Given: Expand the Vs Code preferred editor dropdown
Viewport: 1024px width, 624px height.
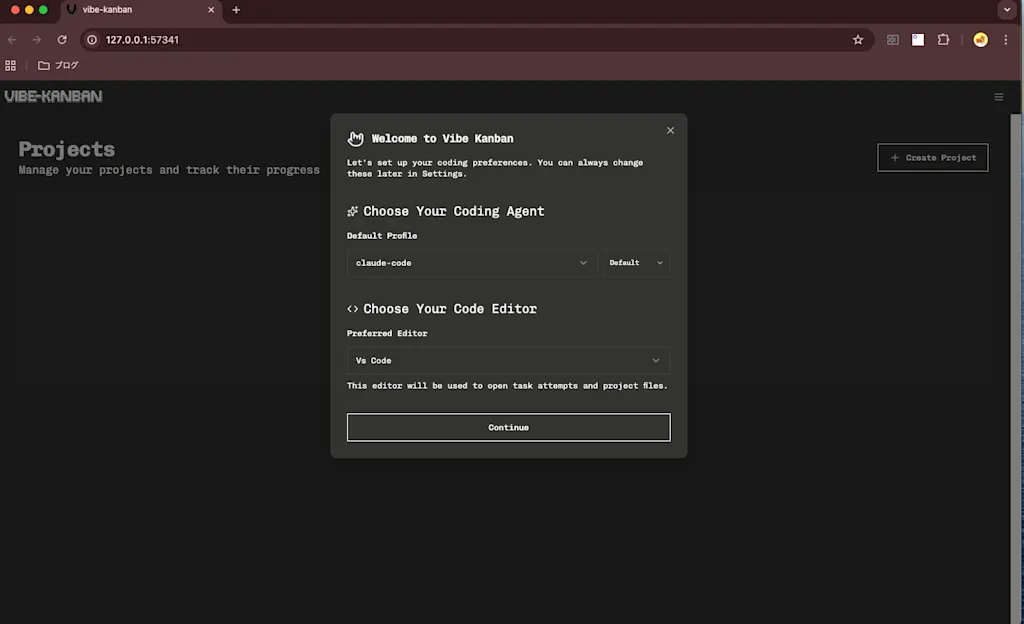Looking at the screenshot, I should 508,360.
